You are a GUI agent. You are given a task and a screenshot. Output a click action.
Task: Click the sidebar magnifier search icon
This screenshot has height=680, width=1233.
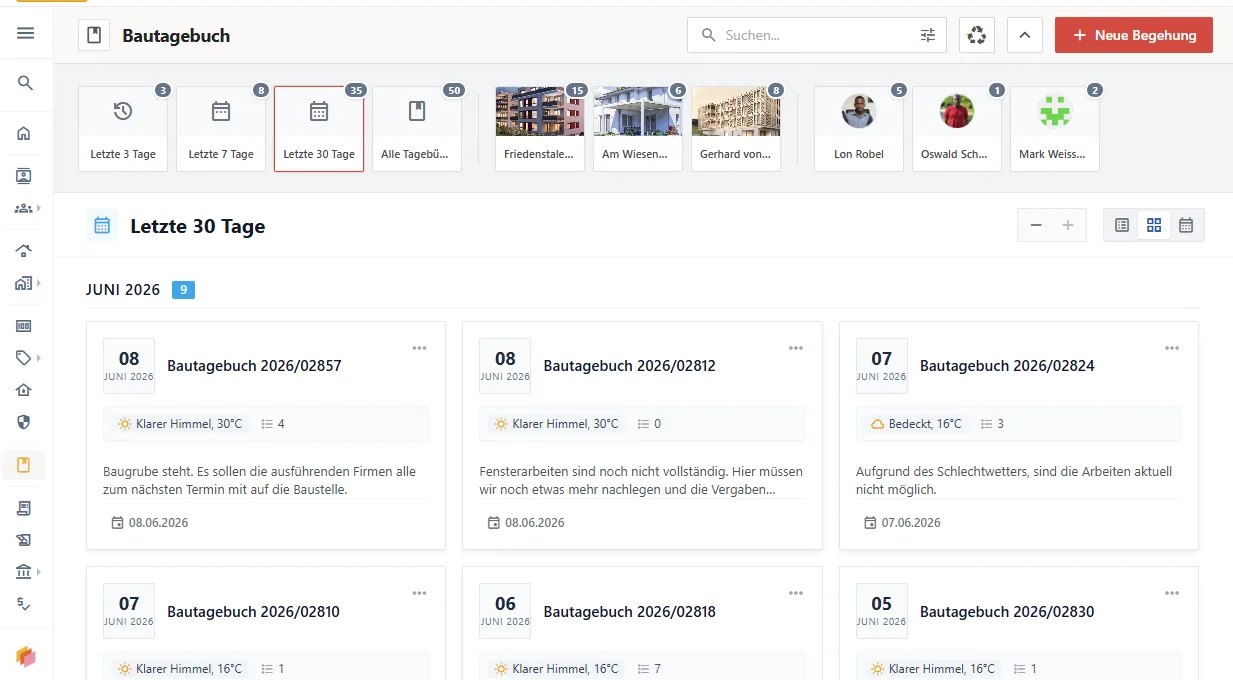tap(26, 83)
